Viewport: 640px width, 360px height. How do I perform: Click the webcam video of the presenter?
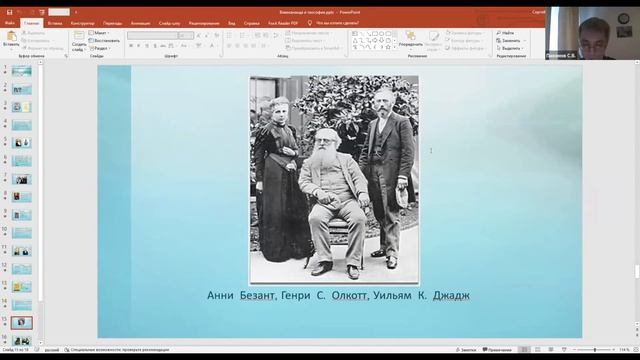point(592,33)
